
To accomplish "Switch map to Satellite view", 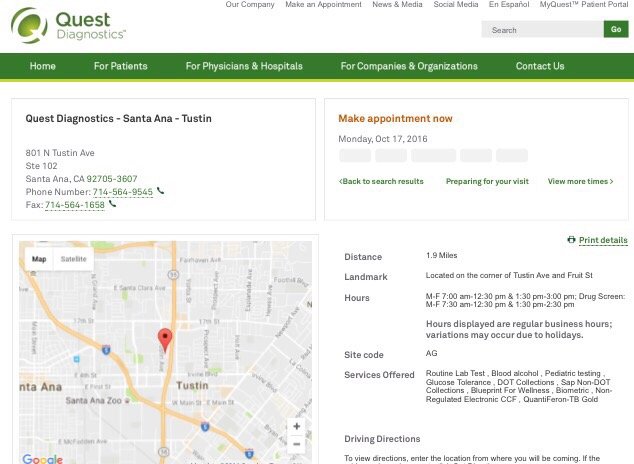I will [74, 259].
